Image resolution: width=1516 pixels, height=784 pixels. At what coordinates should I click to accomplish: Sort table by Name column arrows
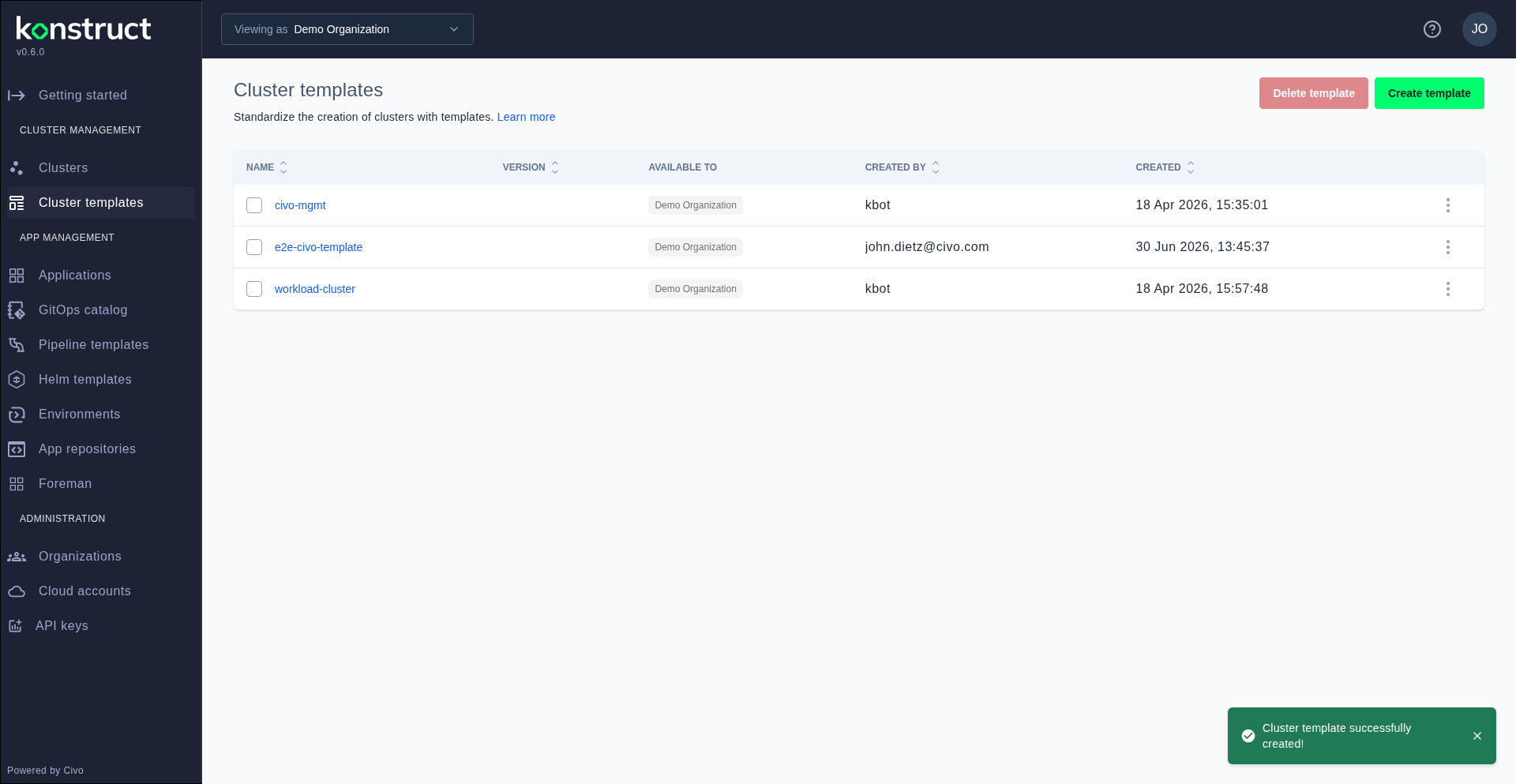coord(283,167)
